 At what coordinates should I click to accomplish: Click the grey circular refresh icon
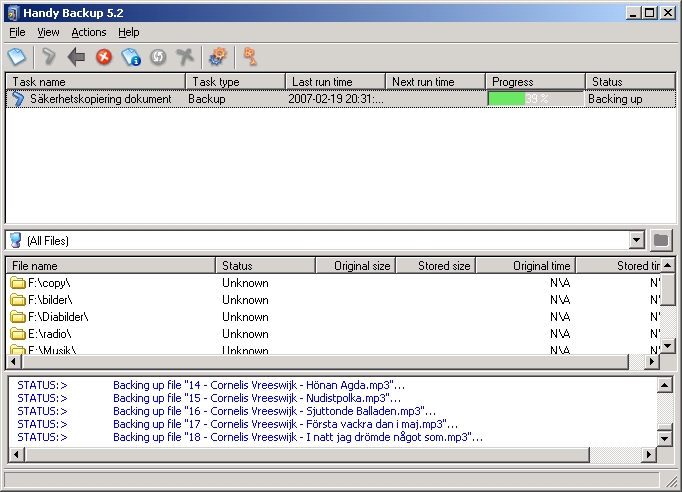(x=158, y=57)
